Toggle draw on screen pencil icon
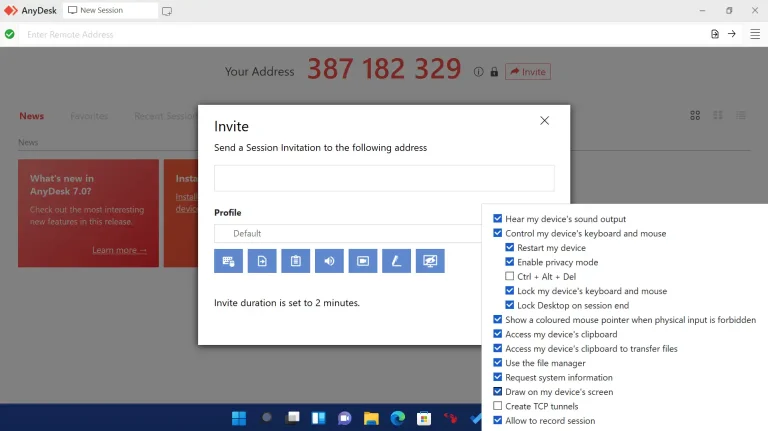 click(396, 261)
